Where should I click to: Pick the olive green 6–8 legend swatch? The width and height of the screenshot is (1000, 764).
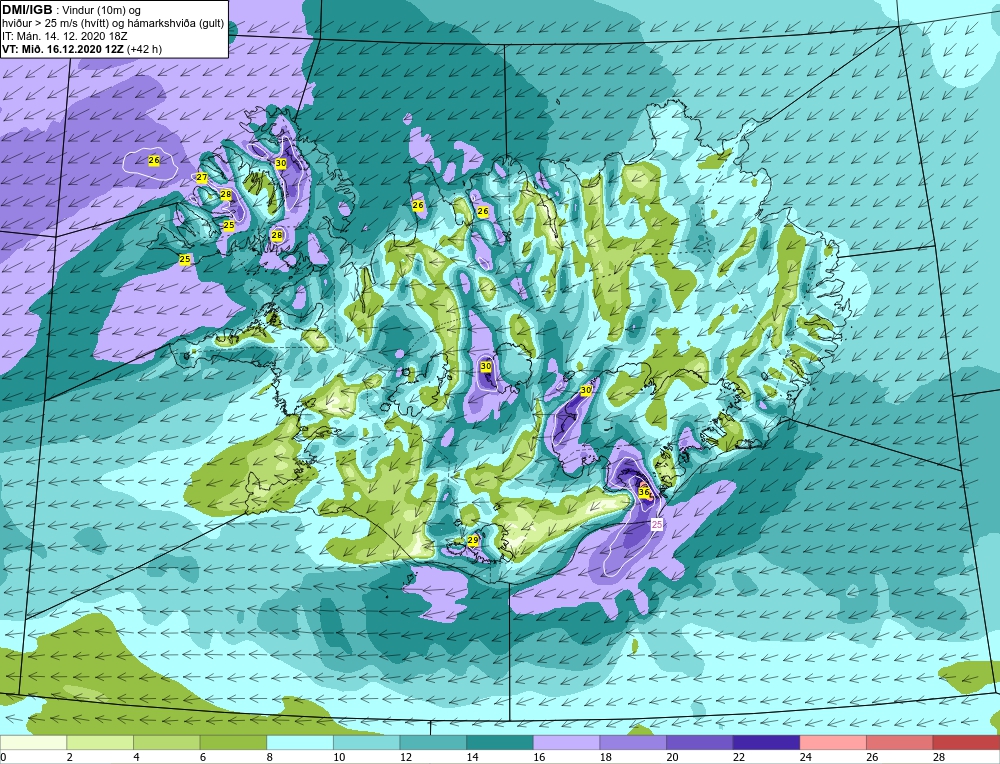pos(233,742)
